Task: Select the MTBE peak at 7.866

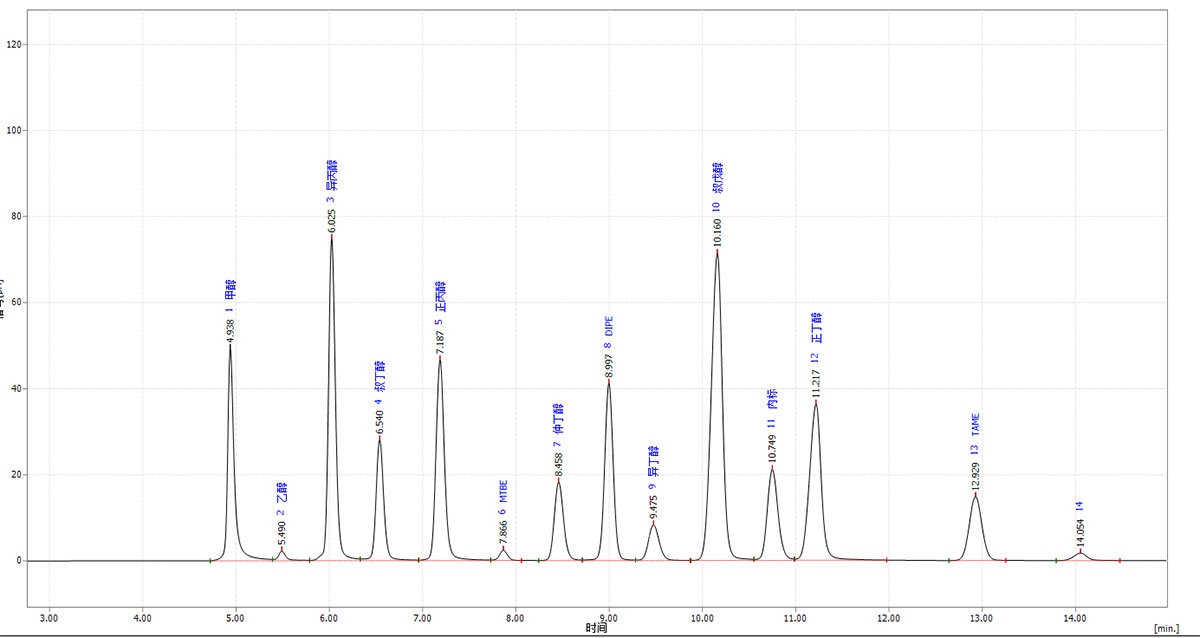Action: tap(503, 548)
